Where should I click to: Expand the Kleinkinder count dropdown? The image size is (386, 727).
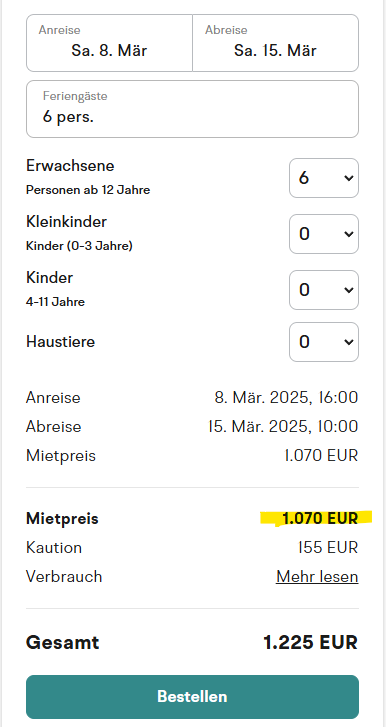324,234
